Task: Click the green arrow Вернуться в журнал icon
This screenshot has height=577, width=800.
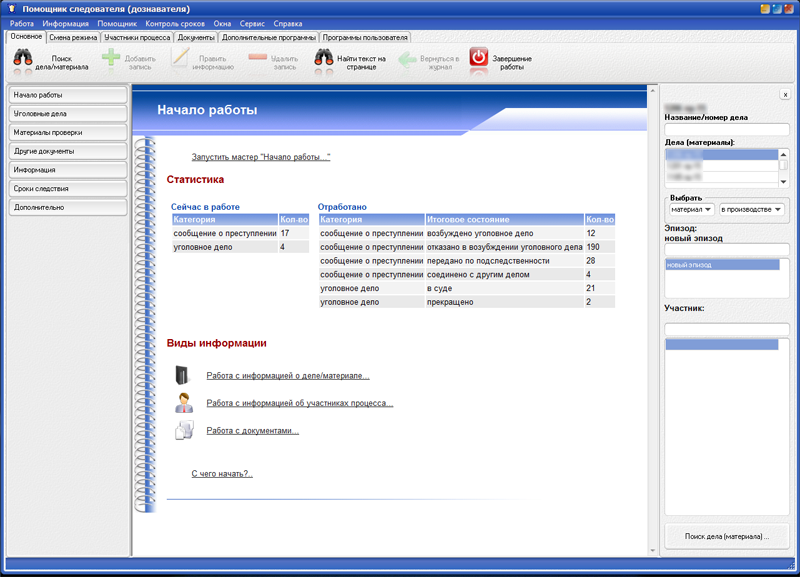Action: coord(407,59)
